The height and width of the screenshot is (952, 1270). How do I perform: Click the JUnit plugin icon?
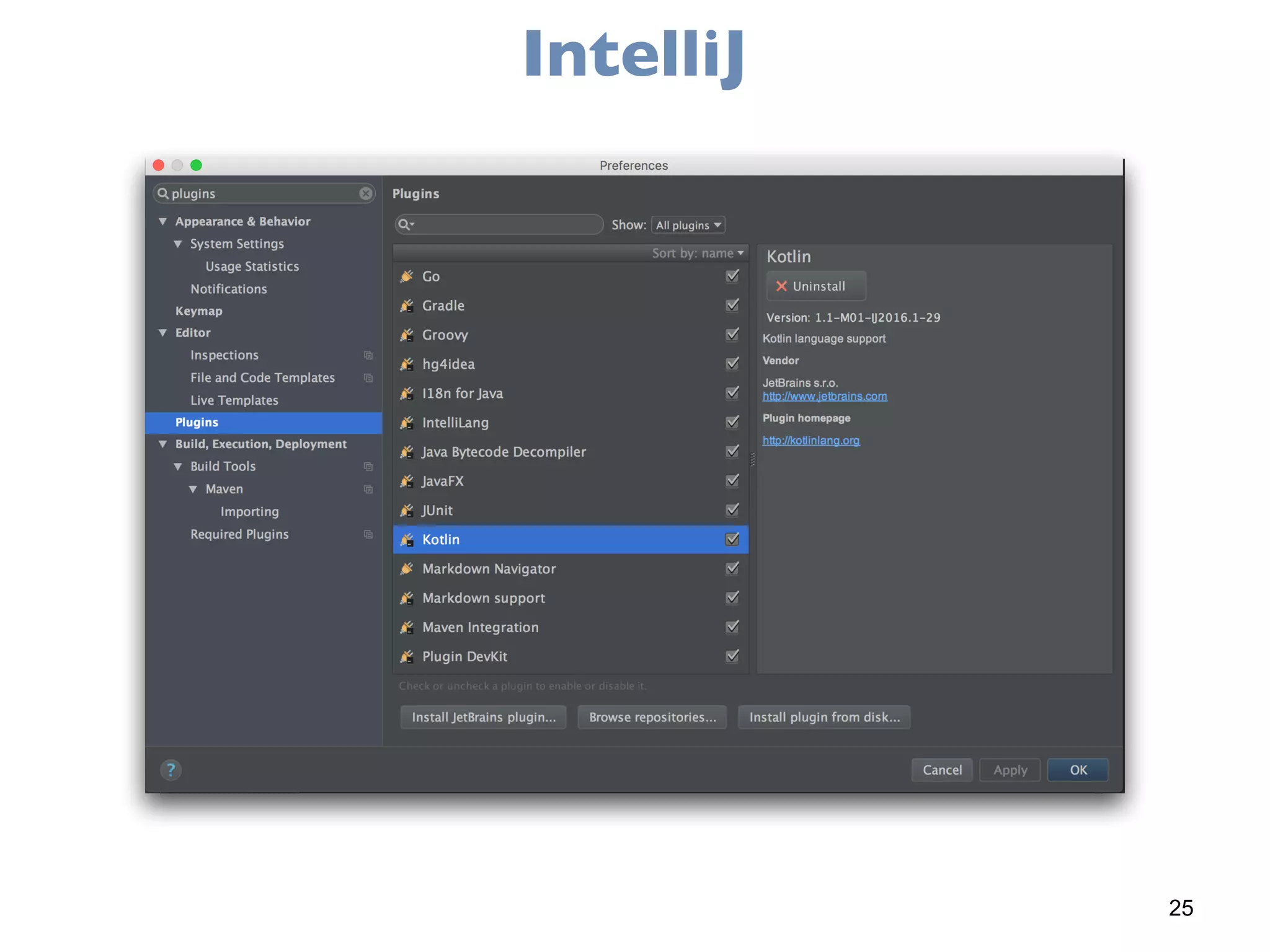click(407, 510)
